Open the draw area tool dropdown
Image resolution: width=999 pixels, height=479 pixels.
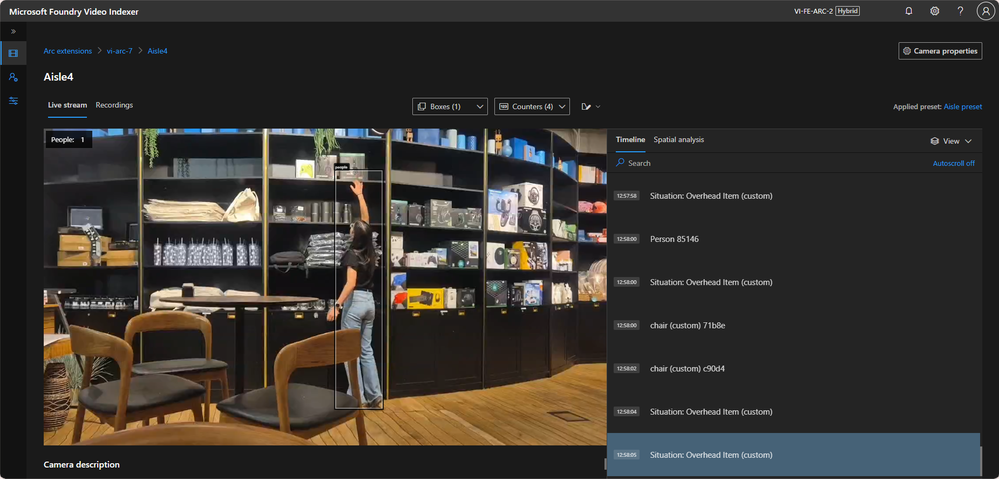tap(591, 107)
